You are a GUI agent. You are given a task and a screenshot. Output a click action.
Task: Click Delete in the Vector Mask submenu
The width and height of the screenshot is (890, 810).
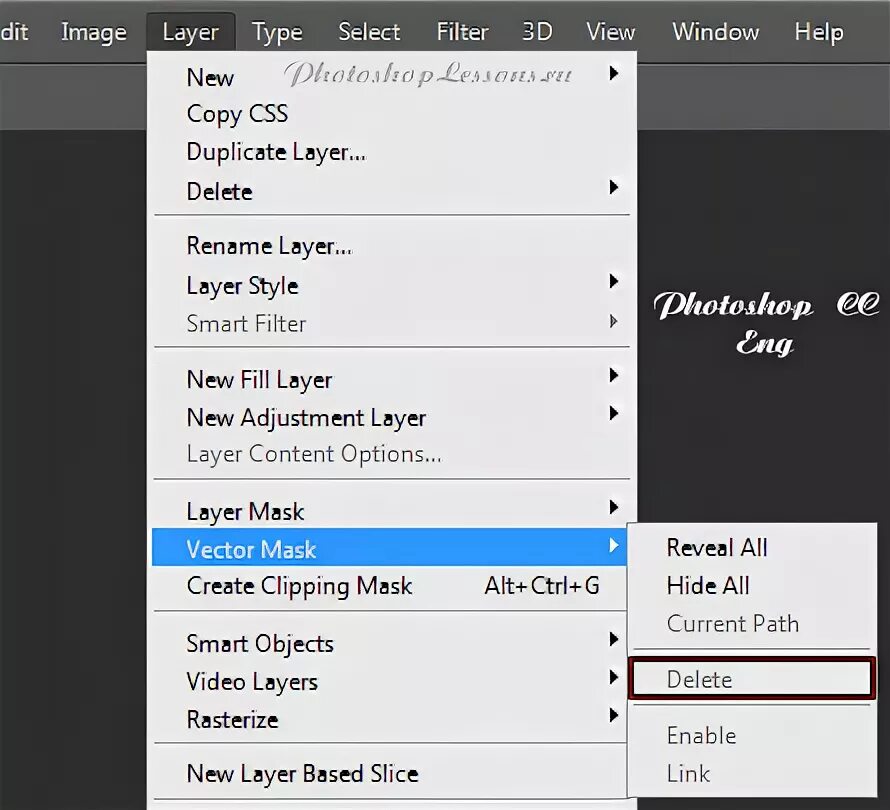point(752,678)
